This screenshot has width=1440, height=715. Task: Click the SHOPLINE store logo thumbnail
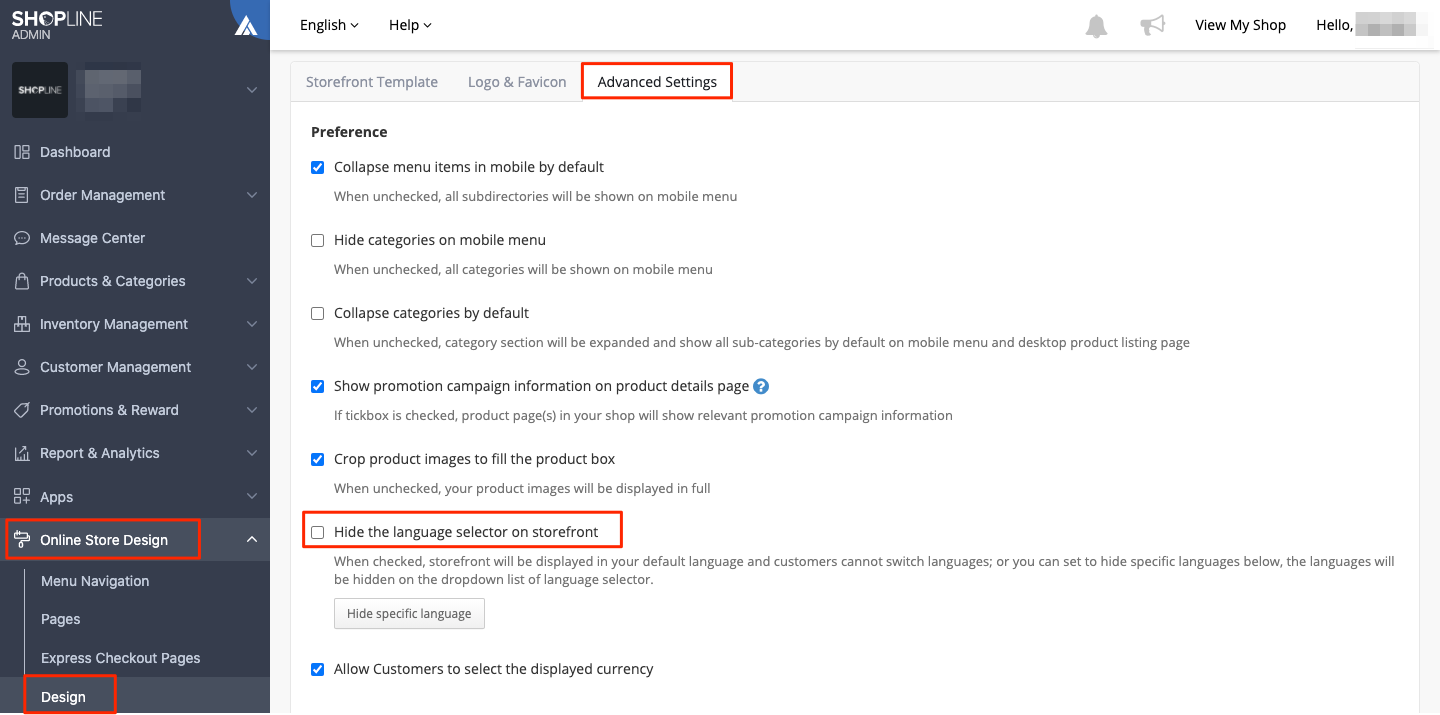(x=40, y=90)
